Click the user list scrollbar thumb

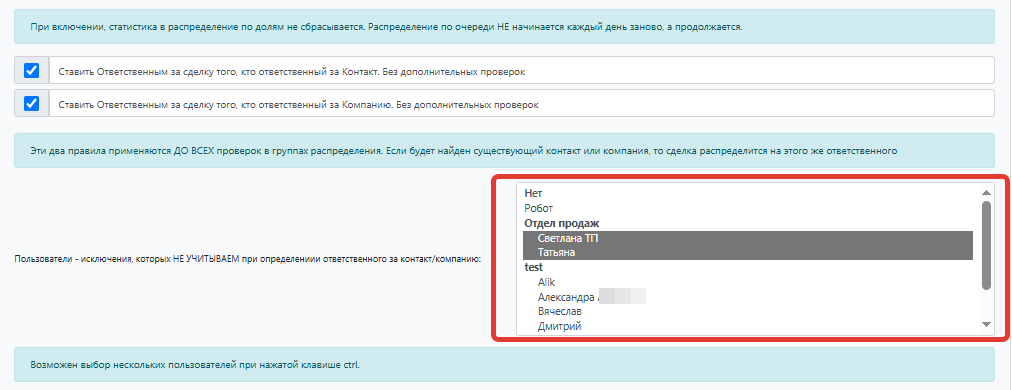(x=986, y=245)
